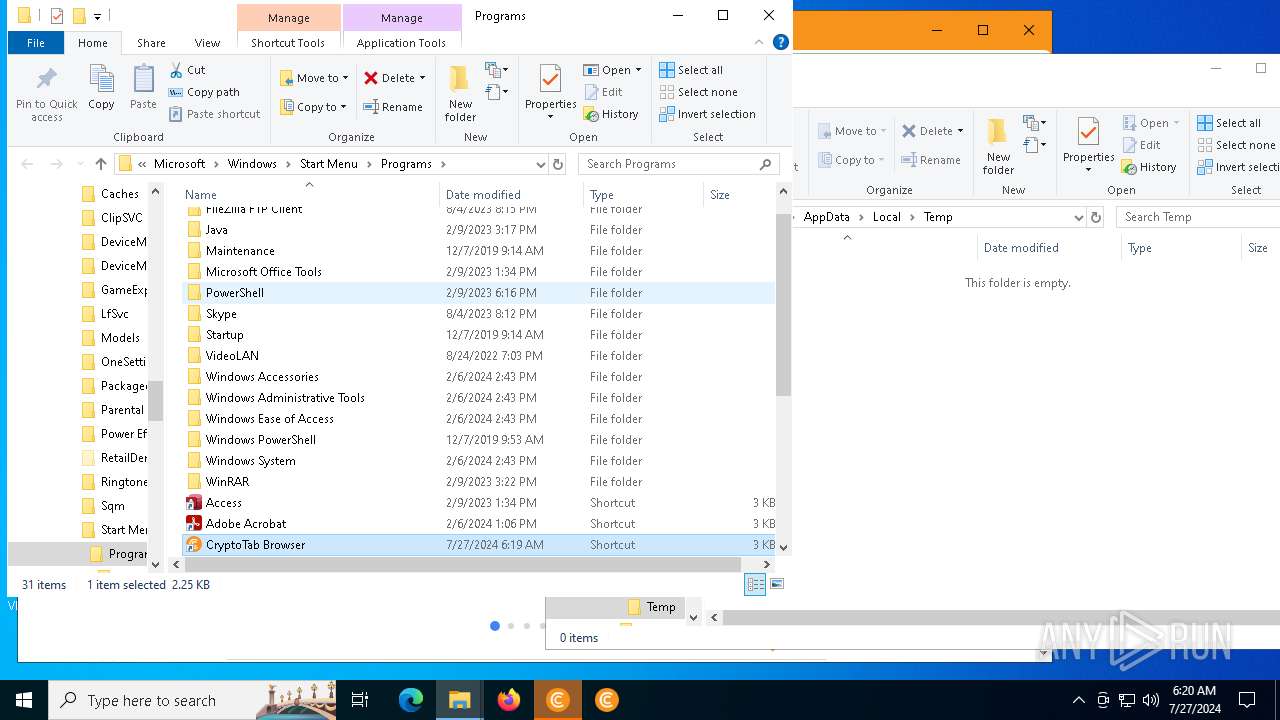Click Local in Temp window address bar
This screenshot has height=720, width=1280.
tap(886, 217)
